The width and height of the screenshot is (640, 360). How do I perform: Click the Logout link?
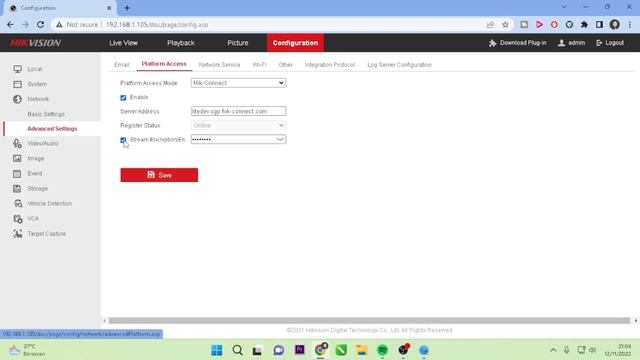click(x=614, y=43)
